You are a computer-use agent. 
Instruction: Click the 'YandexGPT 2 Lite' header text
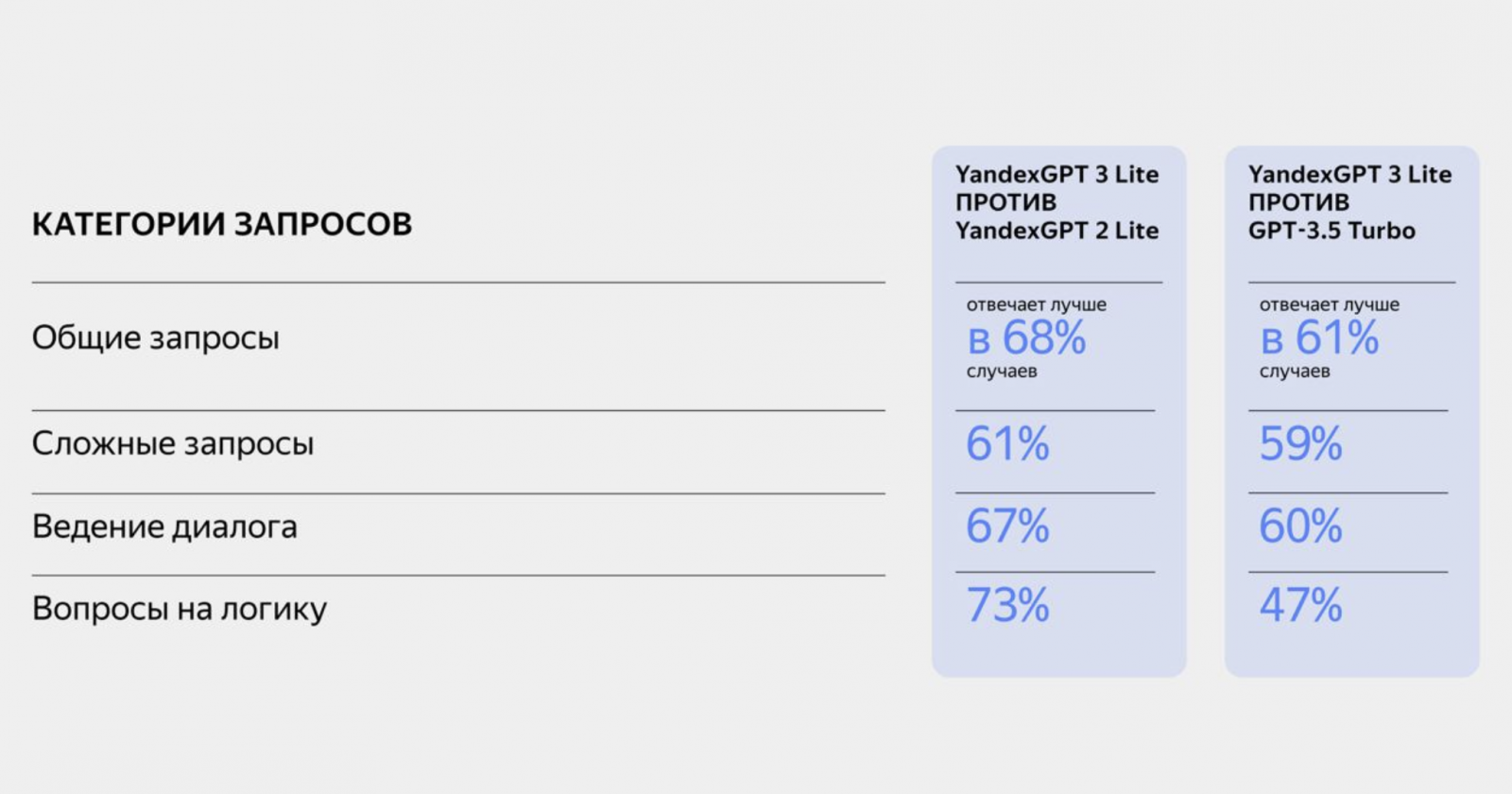click(1057, 231)
